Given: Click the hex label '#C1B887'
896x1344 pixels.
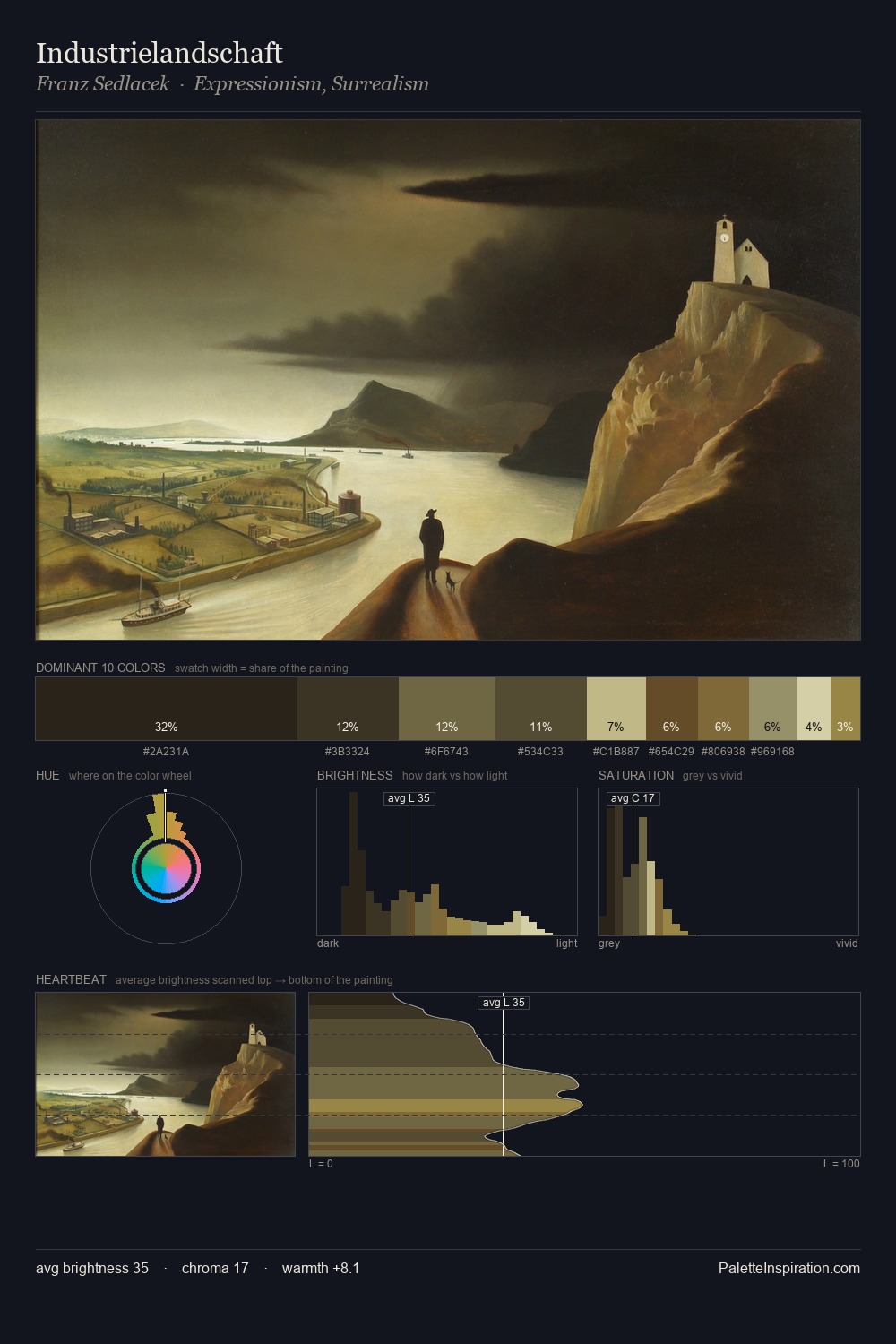Looking at the screenshot, I should point(616,752).
